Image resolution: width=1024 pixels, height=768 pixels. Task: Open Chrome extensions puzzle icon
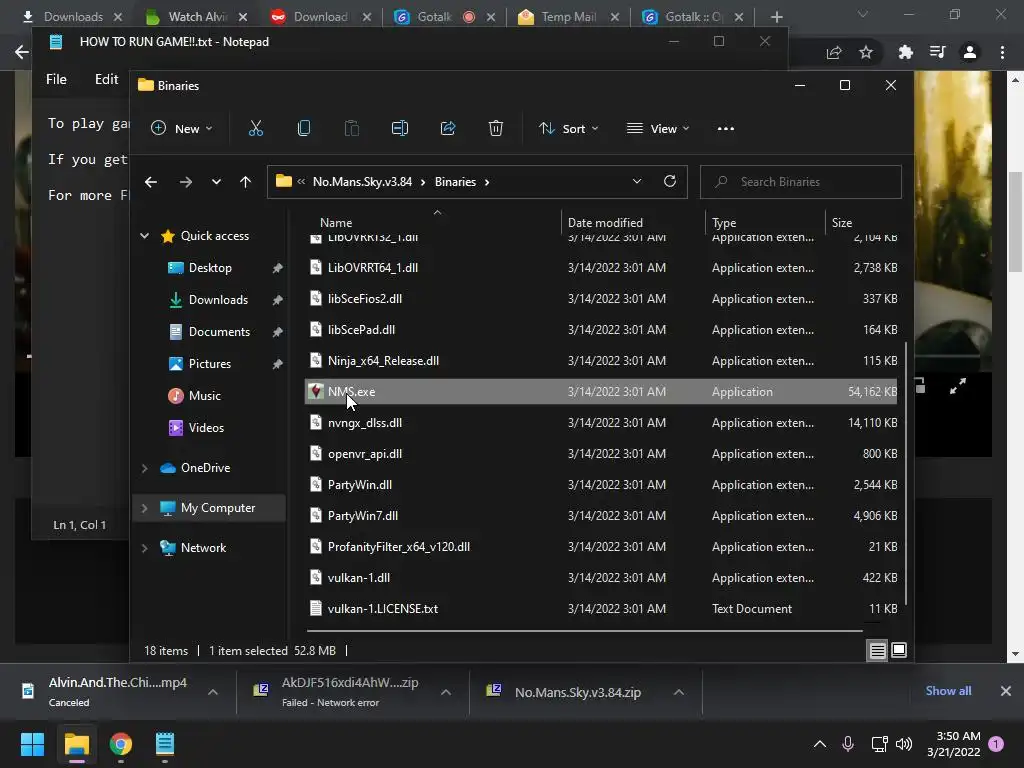tap(905, 52)
